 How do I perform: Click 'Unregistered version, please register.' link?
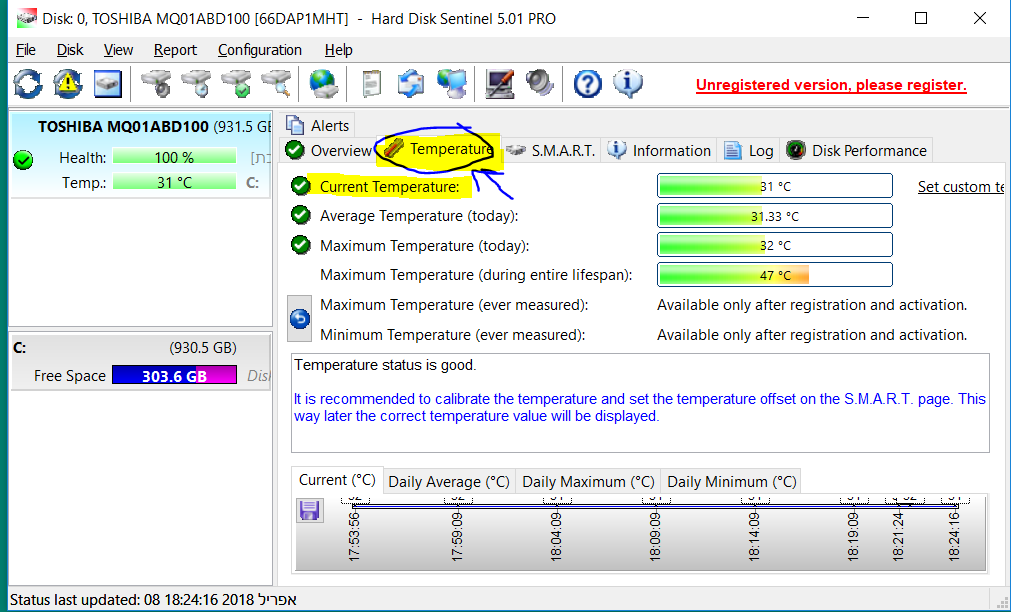pyautogui.click(x=831, y=85)
